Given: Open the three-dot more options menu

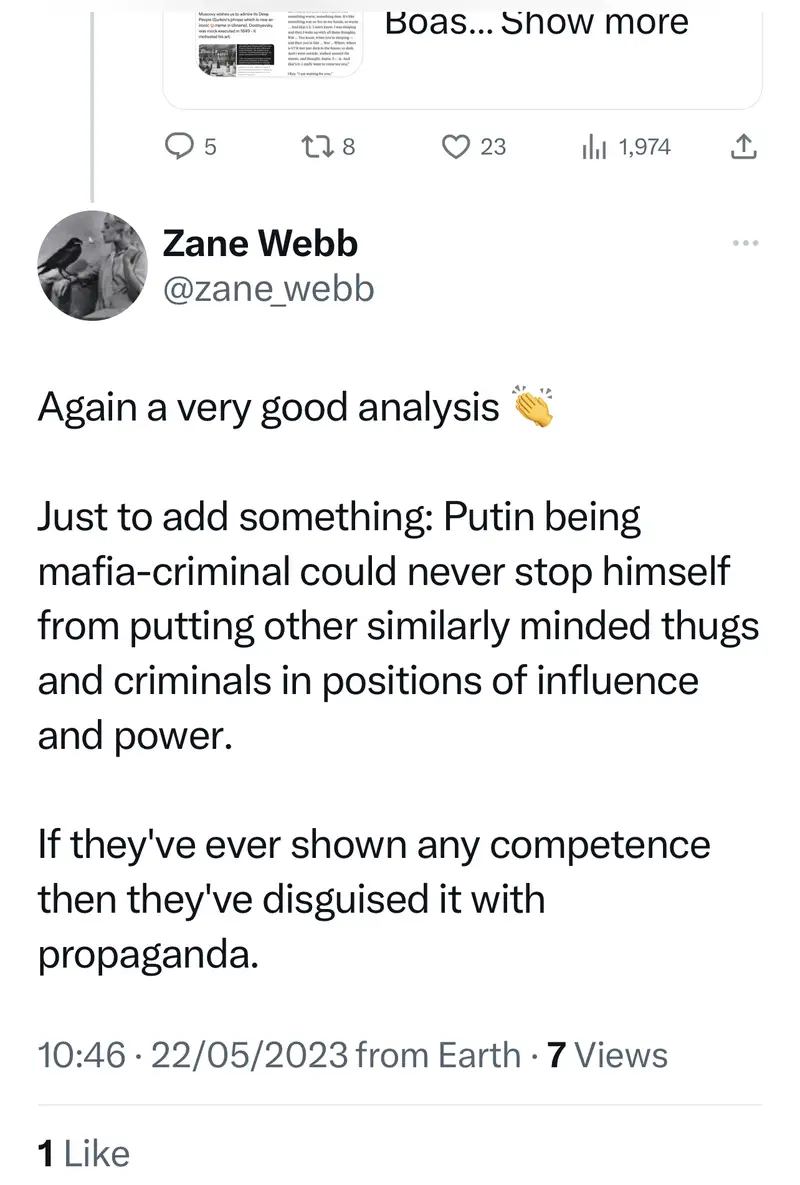Looking at the screenshot, I should [745, 243].
